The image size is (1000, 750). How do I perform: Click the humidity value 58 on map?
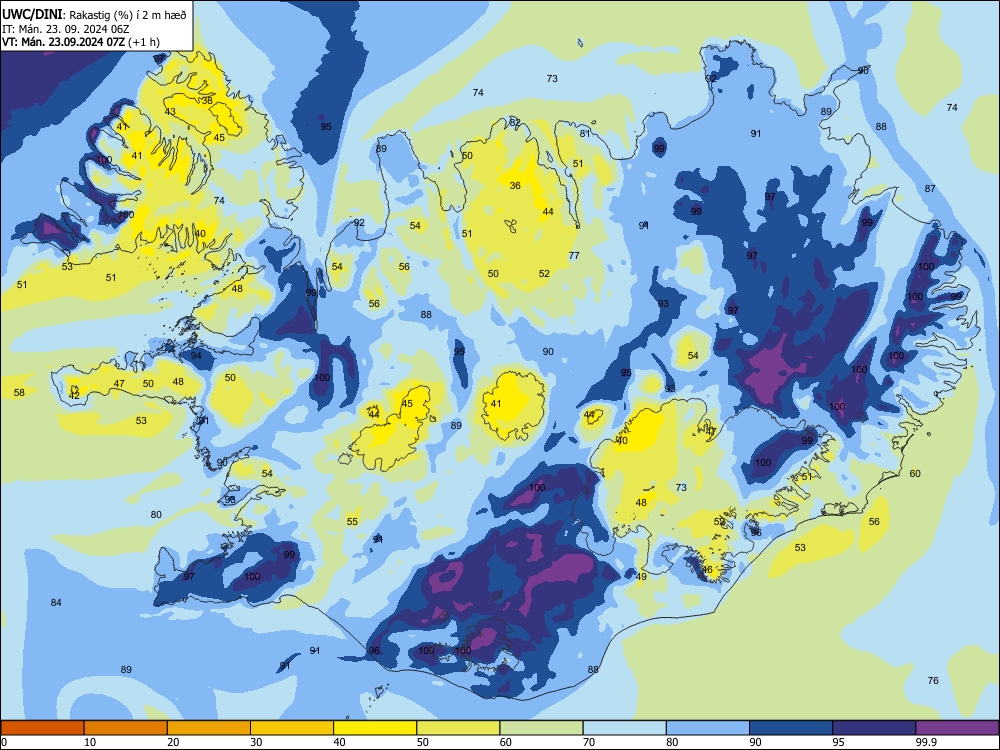[19, 393]
